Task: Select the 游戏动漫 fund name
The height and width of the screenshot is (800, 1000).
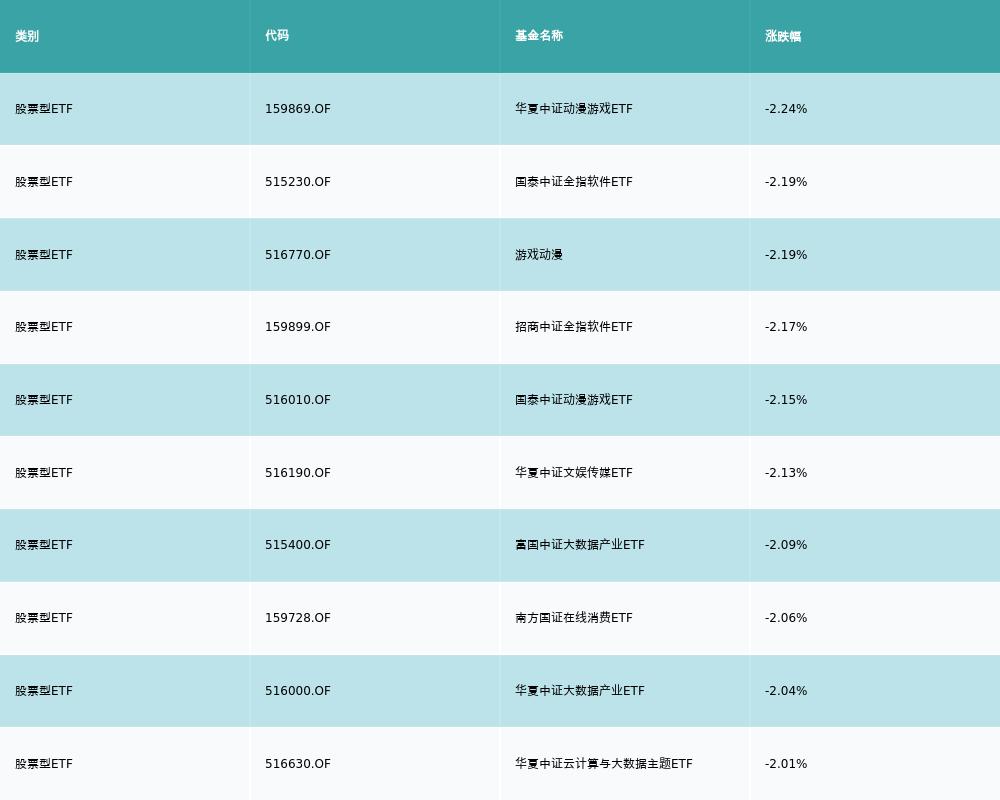Action: (539, 255)
